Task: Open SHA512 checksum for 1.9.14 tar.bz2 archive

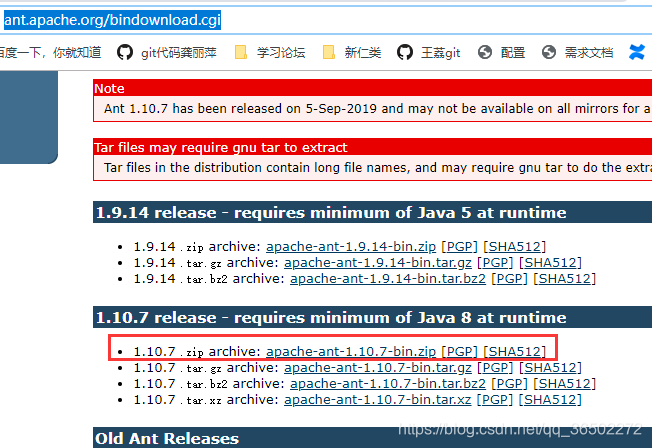Action: tap(565, 279)
